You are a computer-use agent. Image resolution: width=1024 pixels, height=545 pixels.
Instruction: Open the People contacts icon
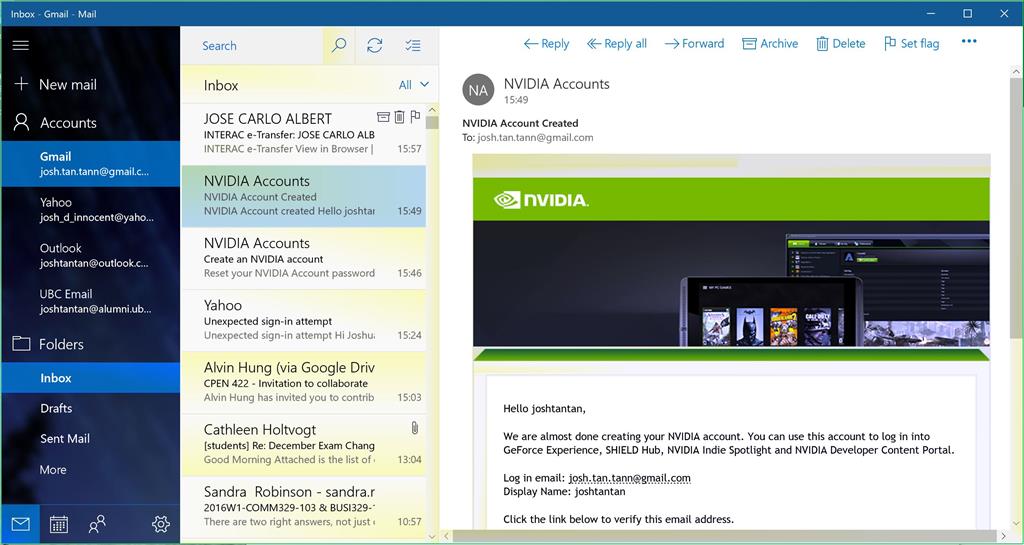coord(97,524)
